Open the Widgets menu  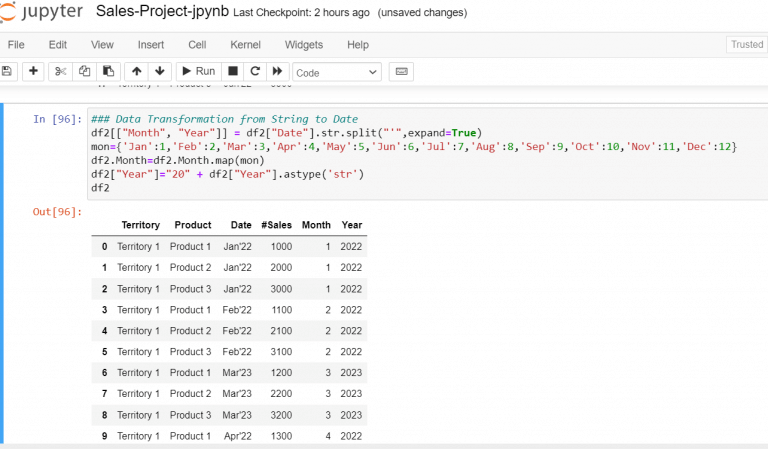(304, 45)
